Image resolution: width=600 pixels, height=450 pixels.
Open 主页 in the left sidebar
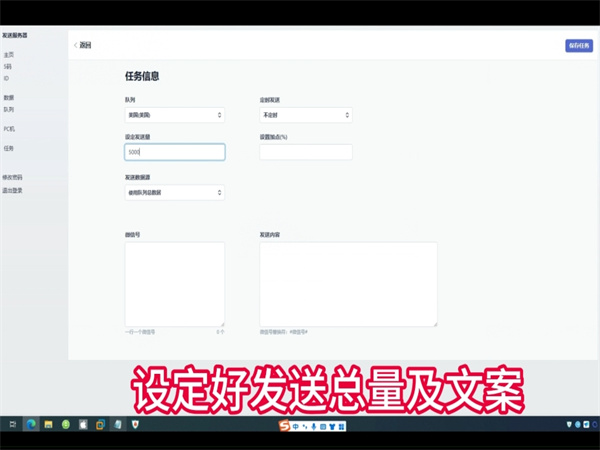pyautogui.click(x=9, y=55)
